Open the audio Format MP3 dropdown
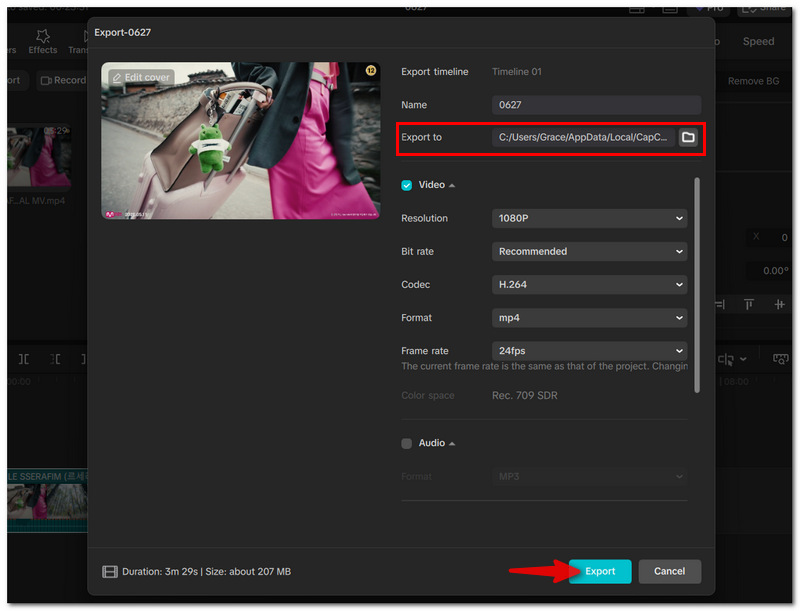The image size is (800, 611). pos(589,476)
